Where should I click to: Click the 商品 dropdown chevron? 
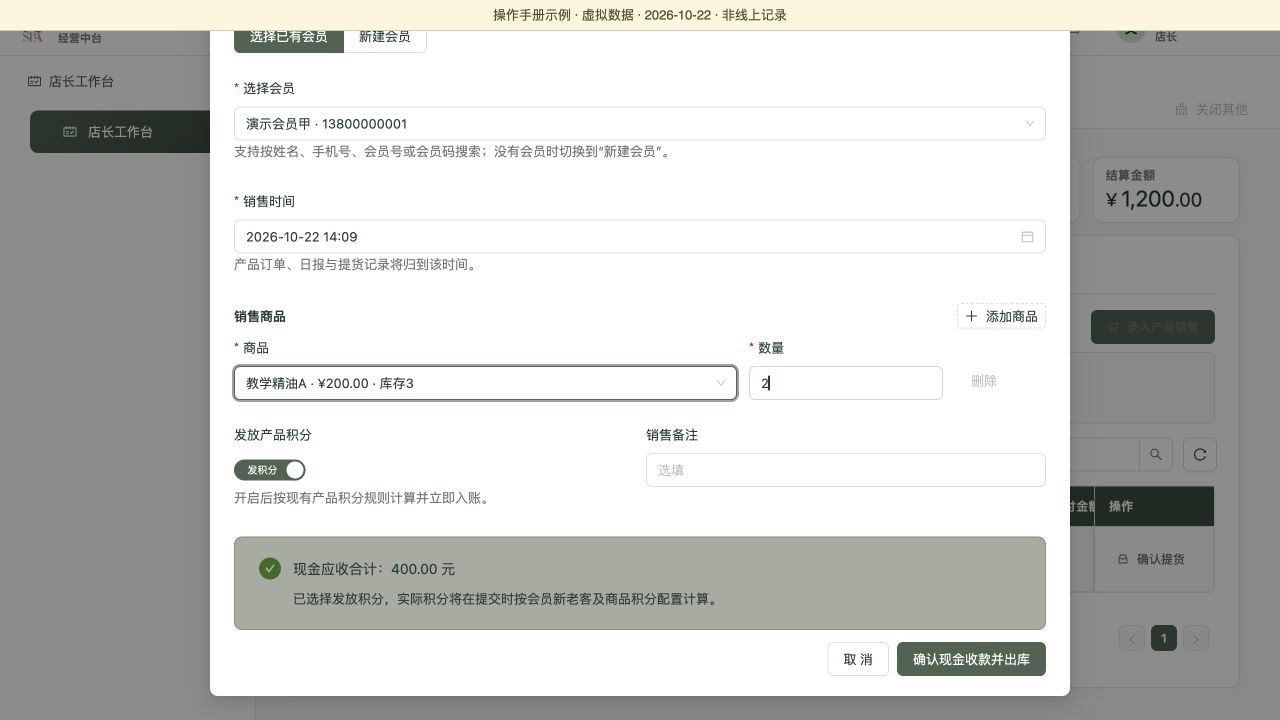coord(720,383)
